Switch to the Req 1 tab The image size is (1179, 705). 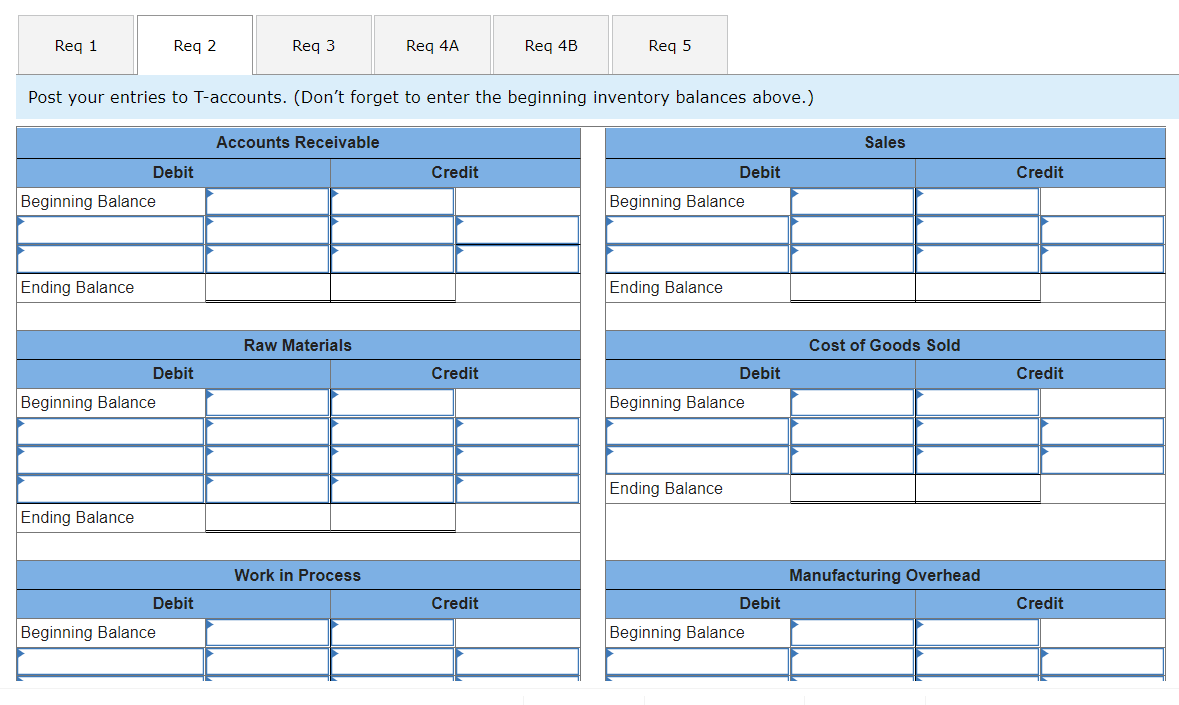coord(76,45)
